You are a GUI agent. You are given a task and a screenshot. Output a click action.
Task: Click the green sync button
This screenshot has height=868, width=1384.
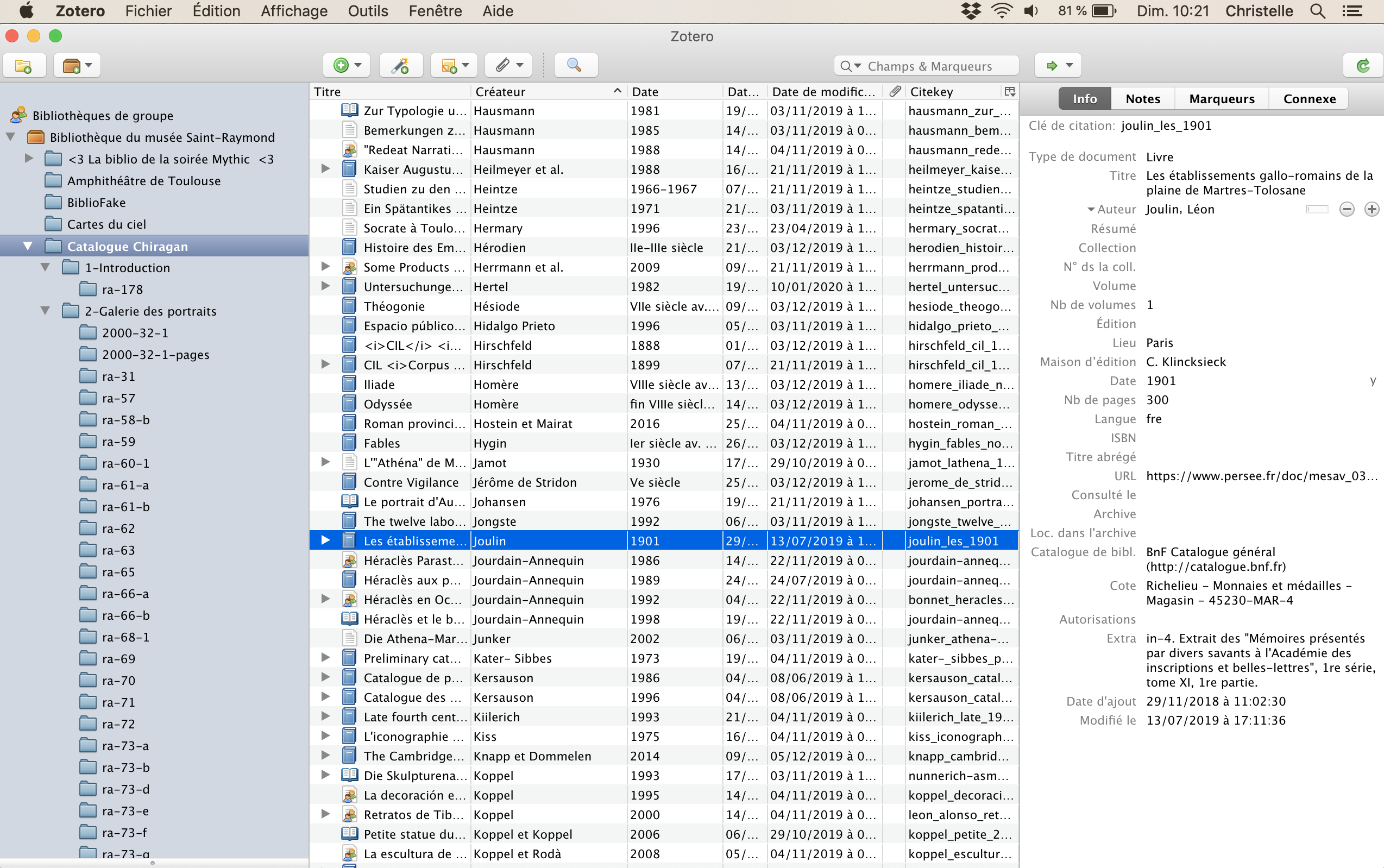1363,65
